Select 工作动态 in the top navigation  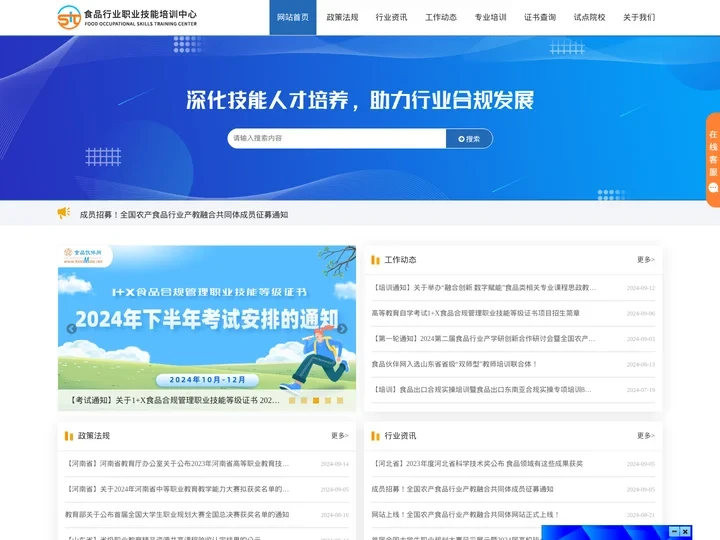tap(441, 17)
